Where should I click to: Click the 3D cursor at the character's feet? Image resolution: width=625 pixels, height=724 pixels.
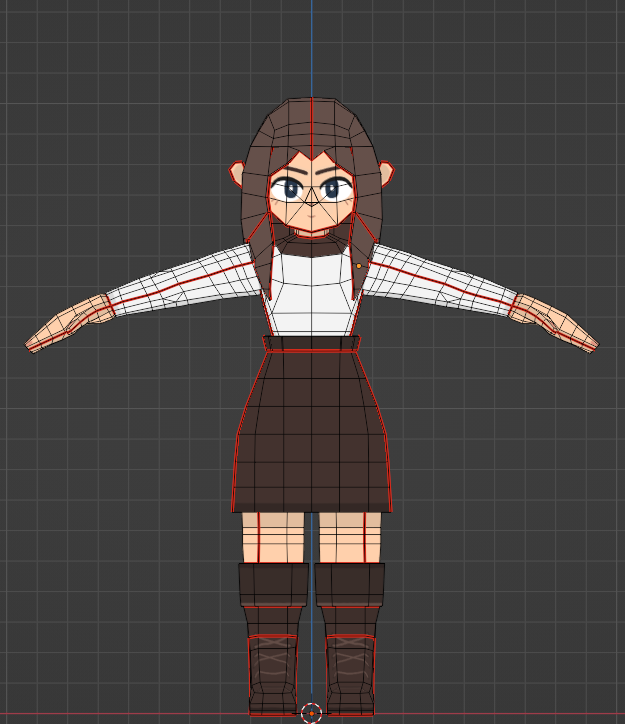click(x=312, y=713)
